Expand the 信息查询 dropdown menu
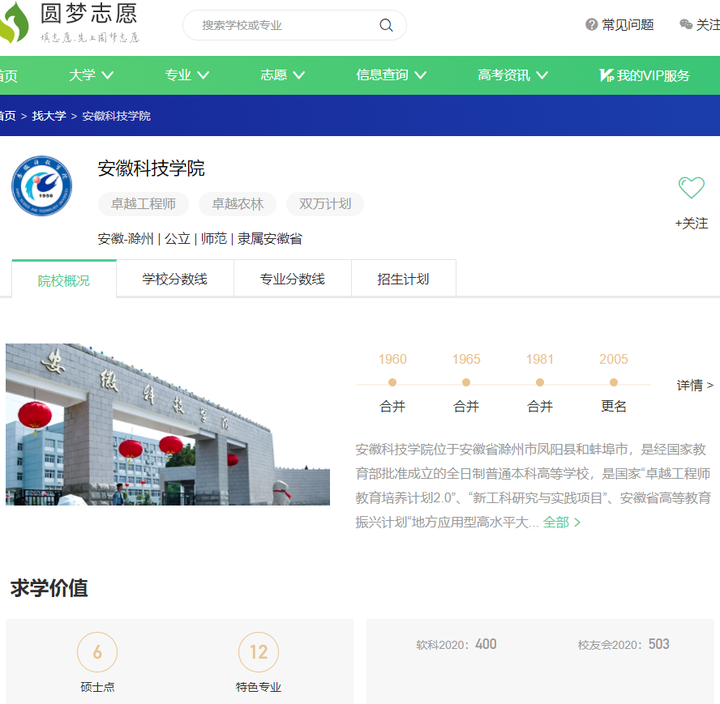The image size is (720, 704). (391, 75)
